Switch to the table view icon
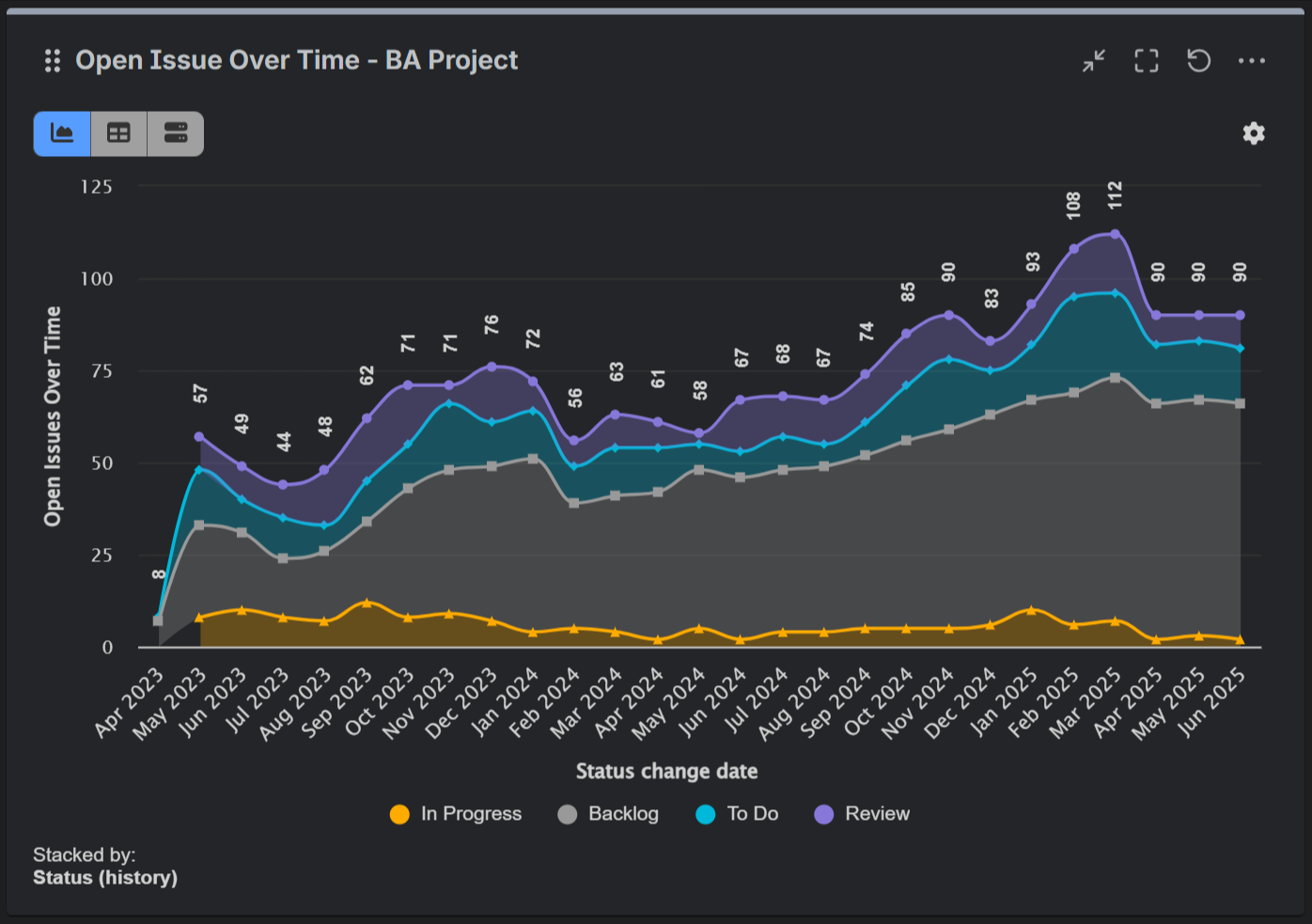This screenshot has width=1312, height=924. (x=117, y=133)
